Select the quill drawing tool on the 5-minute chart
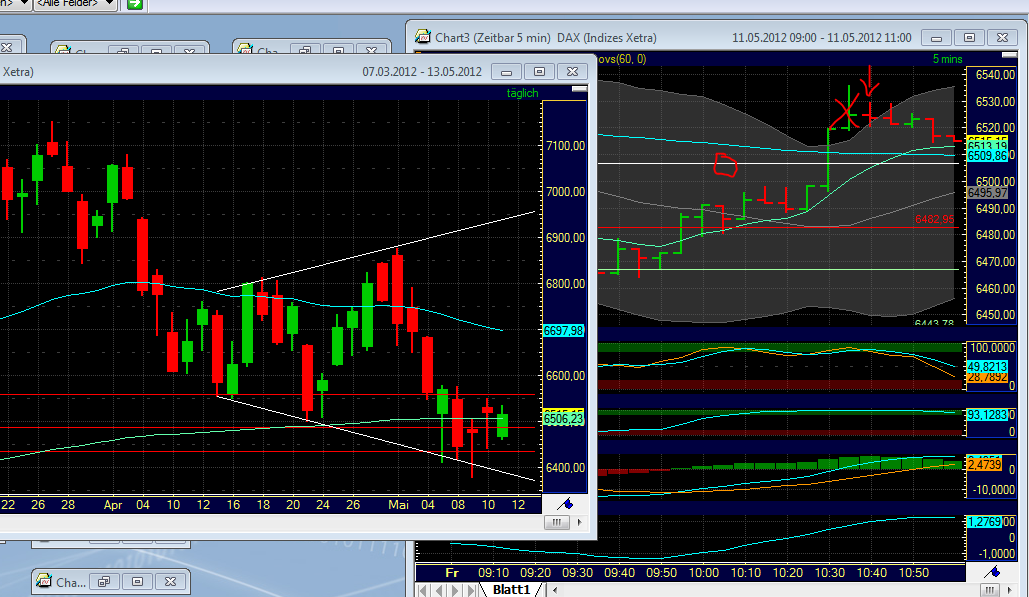This screenshot has width=1029, height=597. (992, 571)
